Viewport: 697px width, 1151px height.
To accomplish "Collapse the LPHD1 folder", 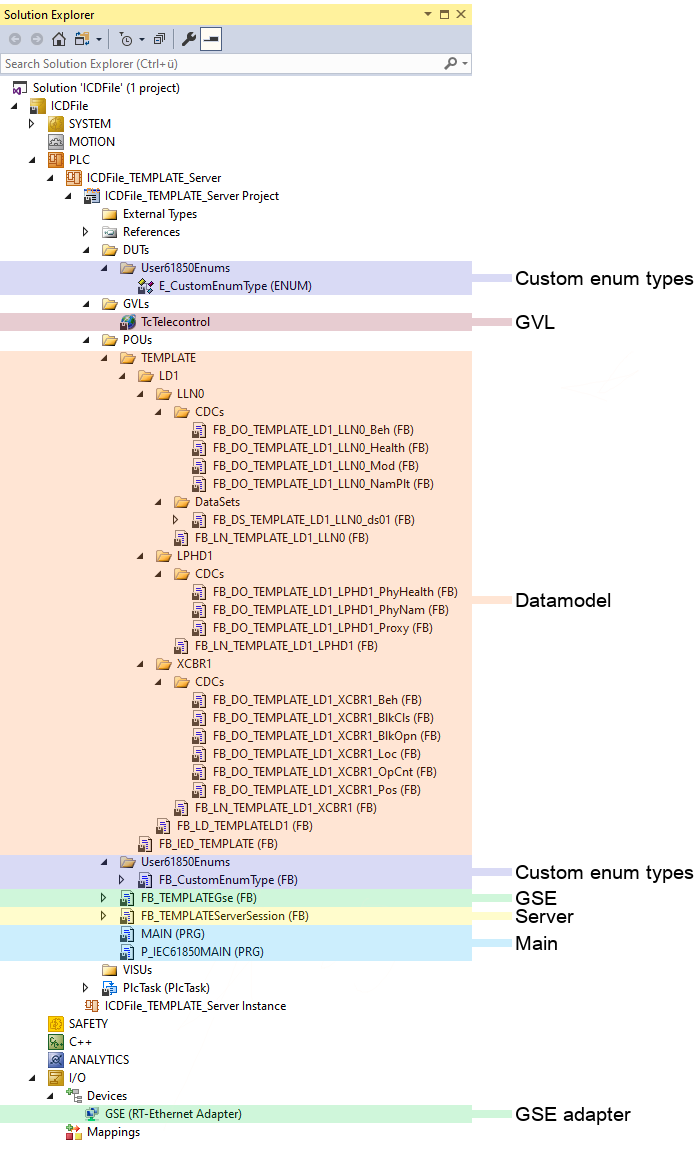I will (140, 556).
